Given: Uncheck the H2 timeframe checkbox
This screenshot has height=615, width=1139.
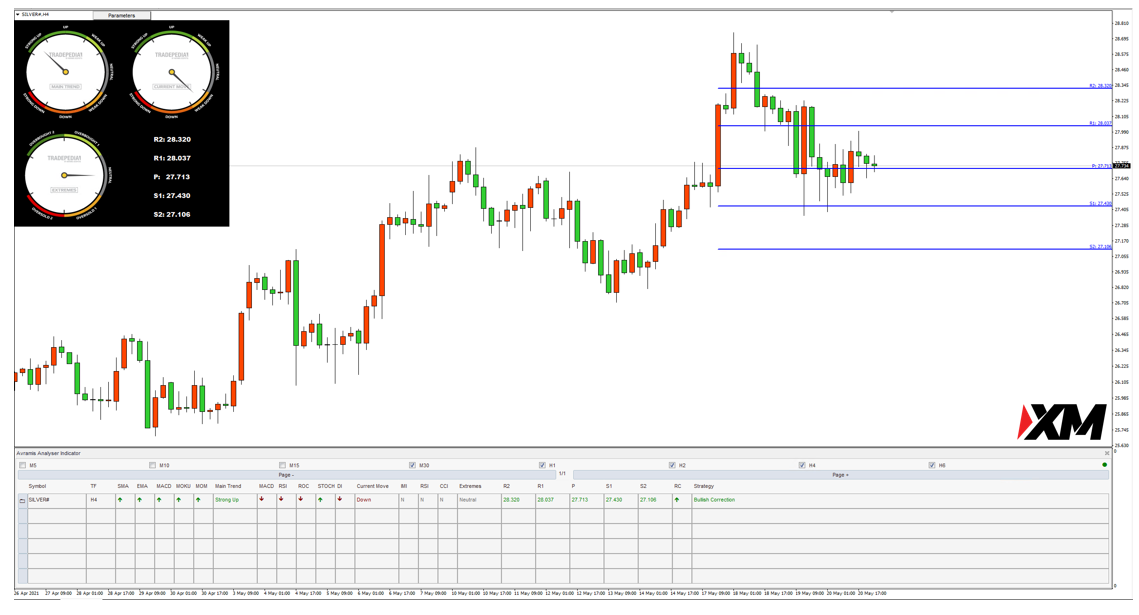Looking at the screenshot, I should click(673, 465).
